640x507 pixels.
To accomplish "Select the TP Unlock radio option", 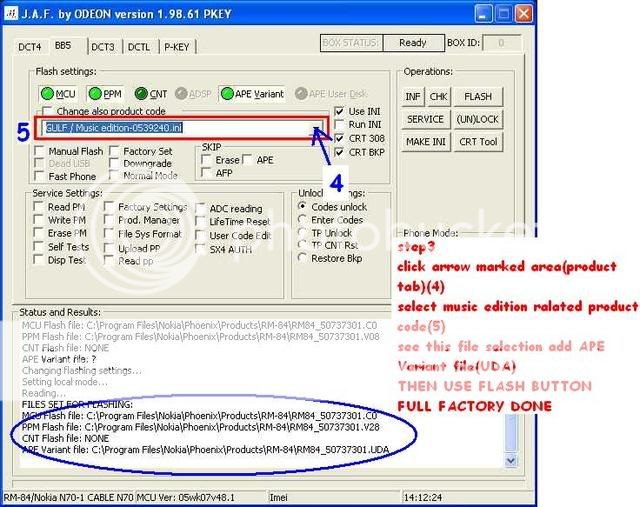I will (302, 233).
